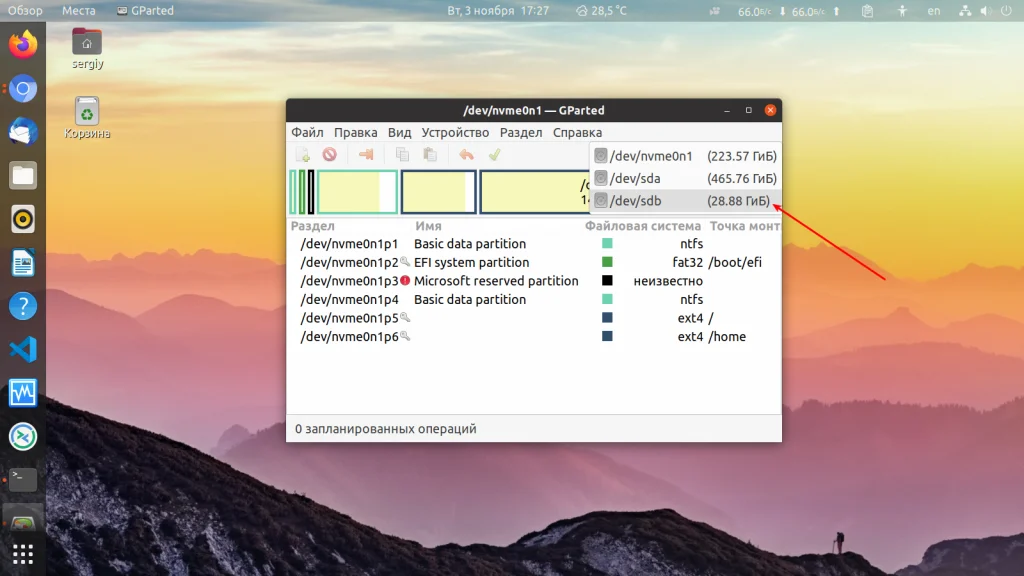Image resolution: width=1024 pixels, height=576 pixels.
Task: Open Firefox from the dock
Action: (x=23, y=44)
